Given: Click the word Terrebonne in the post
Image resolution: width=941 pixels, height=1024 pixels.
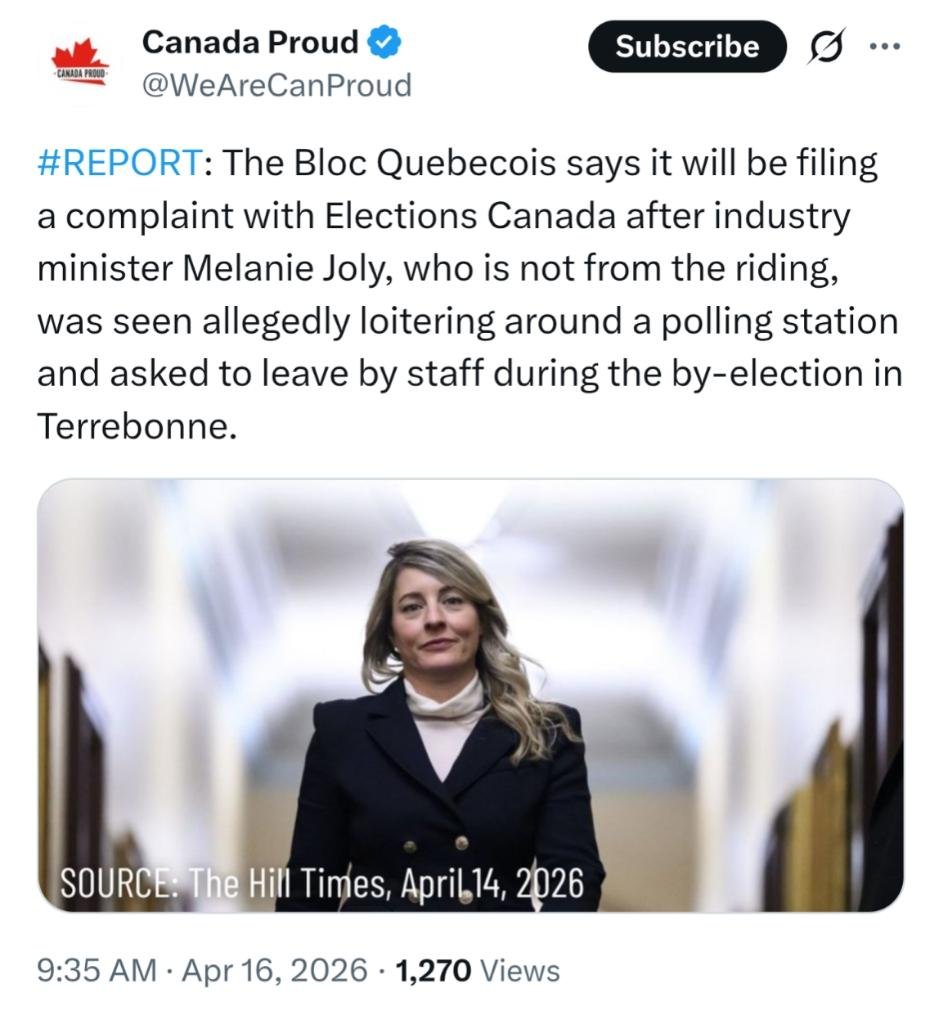Looking at the screenshot, I should click(x=138, y=425).
